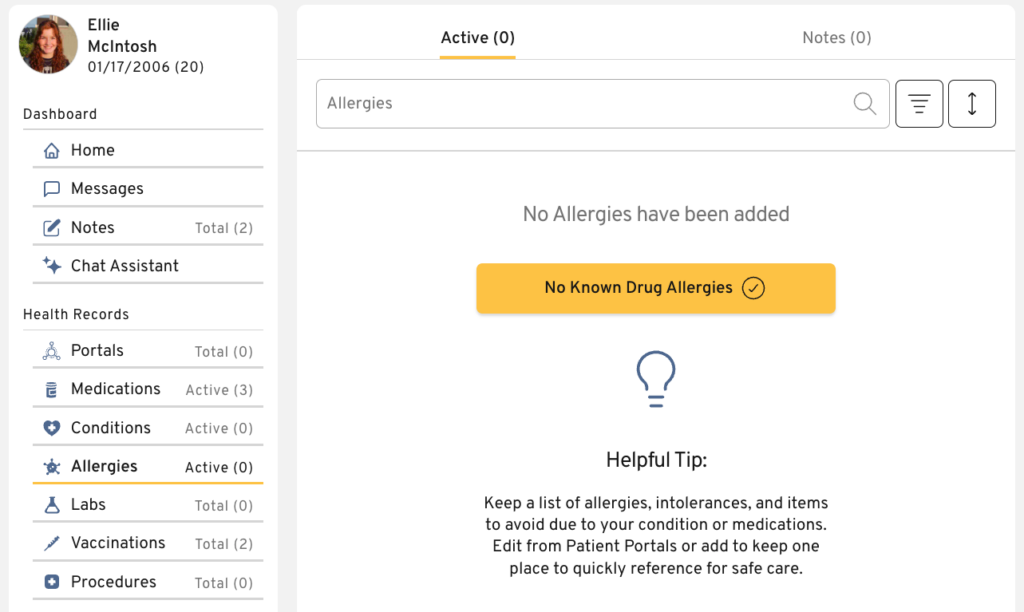Open the allergies filter options
This screenshot has height=612, width=1024.
(x=919, y=104)
